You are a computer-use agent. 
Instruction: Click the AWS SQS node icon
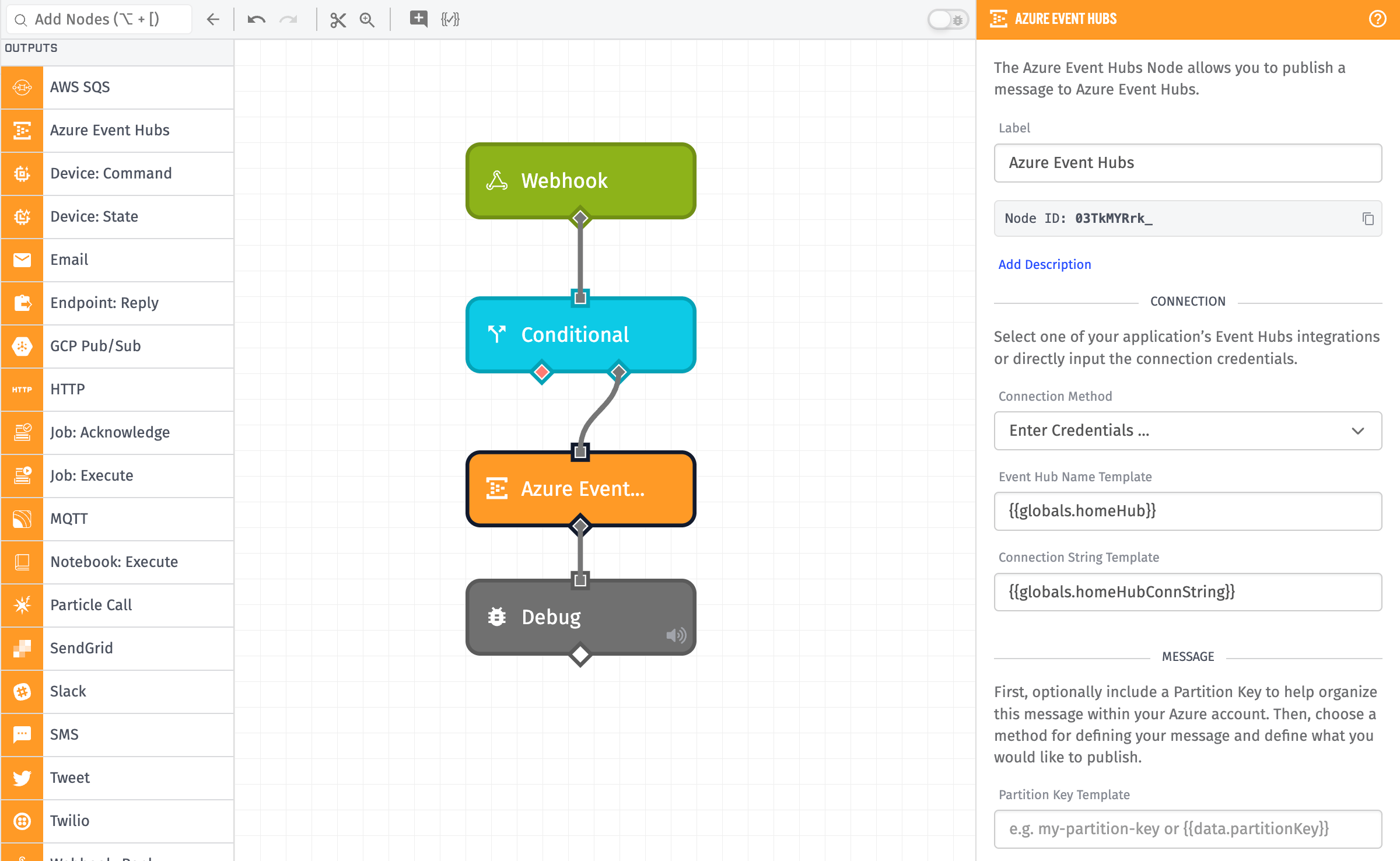[22, 87]
